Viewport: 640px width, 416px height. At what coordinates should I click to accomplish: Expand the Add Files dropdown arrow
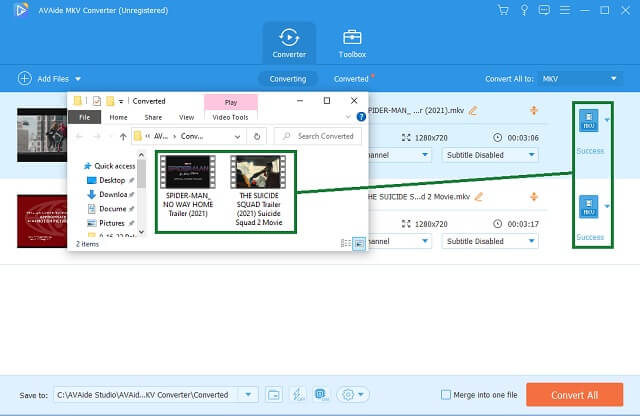pos(78,79)
